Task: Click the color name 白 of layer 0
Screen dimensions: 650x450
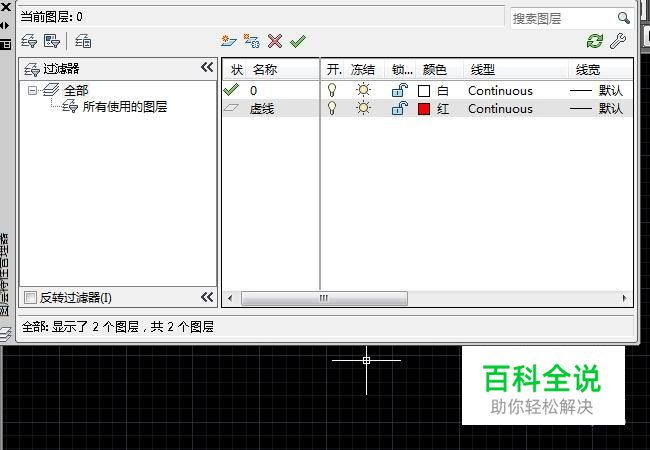Action: click(x=443, y=90)
